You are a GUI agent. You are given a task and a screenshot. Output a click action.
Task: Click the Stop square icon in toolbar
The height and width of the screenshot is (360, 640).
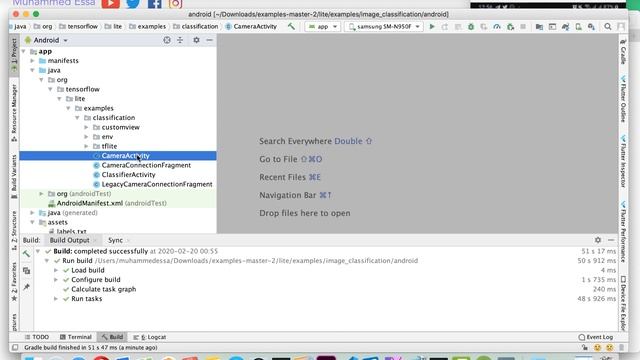[x=523, y=27]
